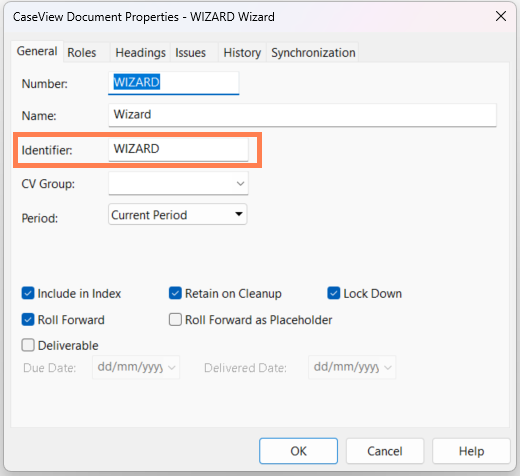The width and height of the screenshot is (520, 476).
Task: Switch to the General tab
Action: click(x=37, y=51)
